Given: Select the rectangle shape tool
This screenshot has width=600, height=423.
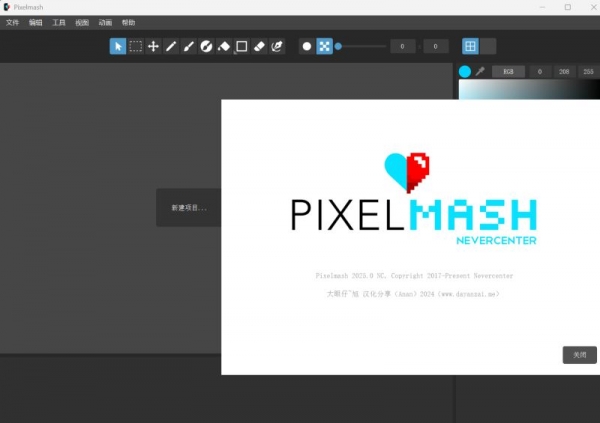Looking at the screenshot, I should click(241, 46).
